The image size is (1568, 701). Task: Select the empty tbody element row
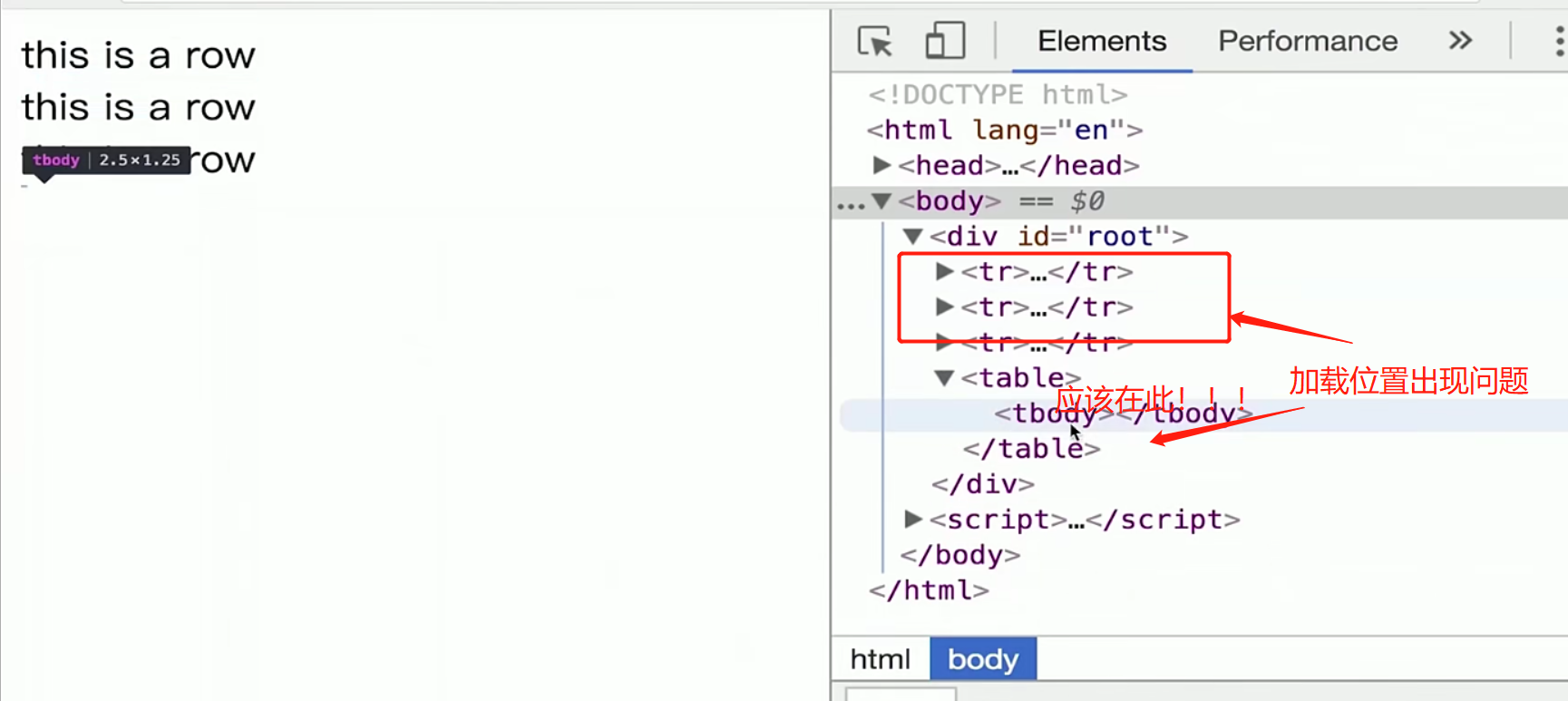coord(1203,414)
